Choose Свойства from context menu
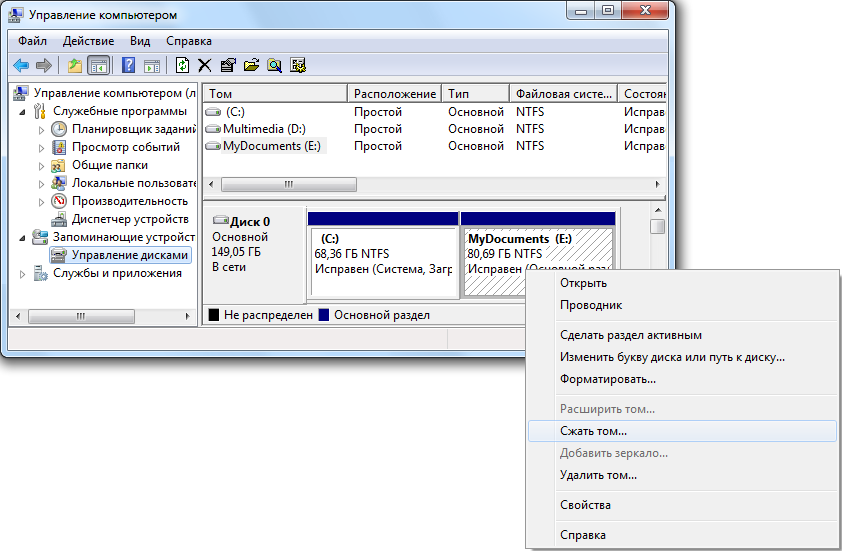Viewport: 842px width, 551px height. coord(682,505)
